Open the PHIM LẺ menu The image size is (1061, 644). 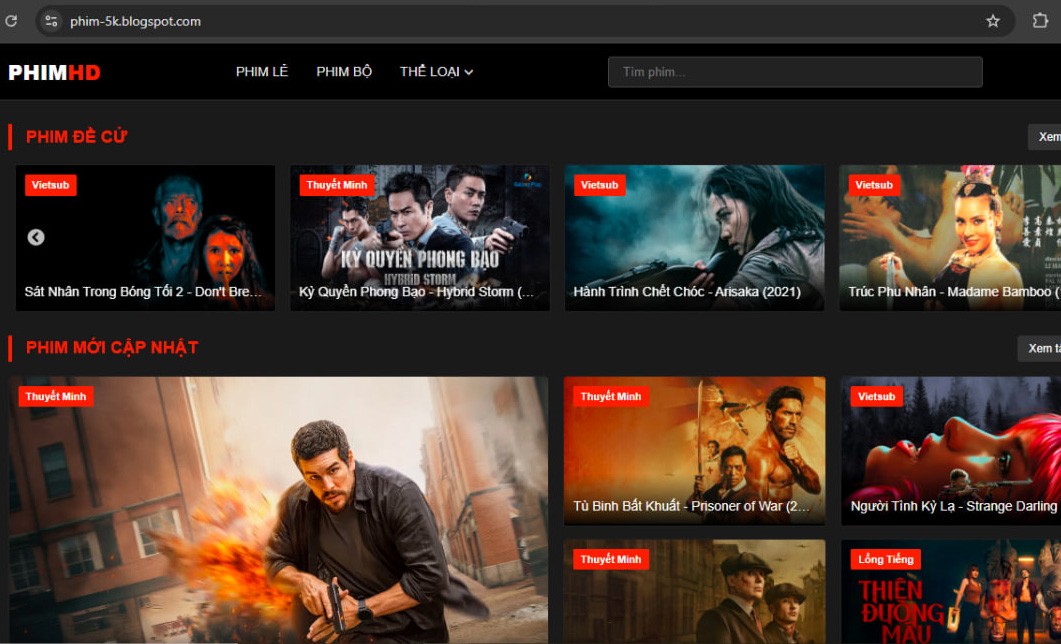coord(262,72)
